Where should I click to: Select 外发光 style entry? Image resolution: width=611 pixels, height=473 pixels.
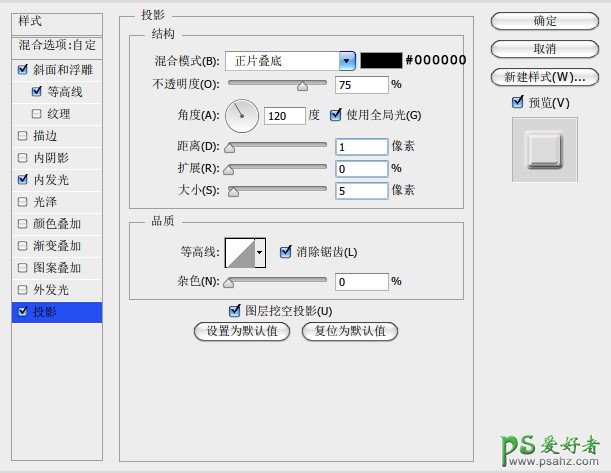click(56, 290)
